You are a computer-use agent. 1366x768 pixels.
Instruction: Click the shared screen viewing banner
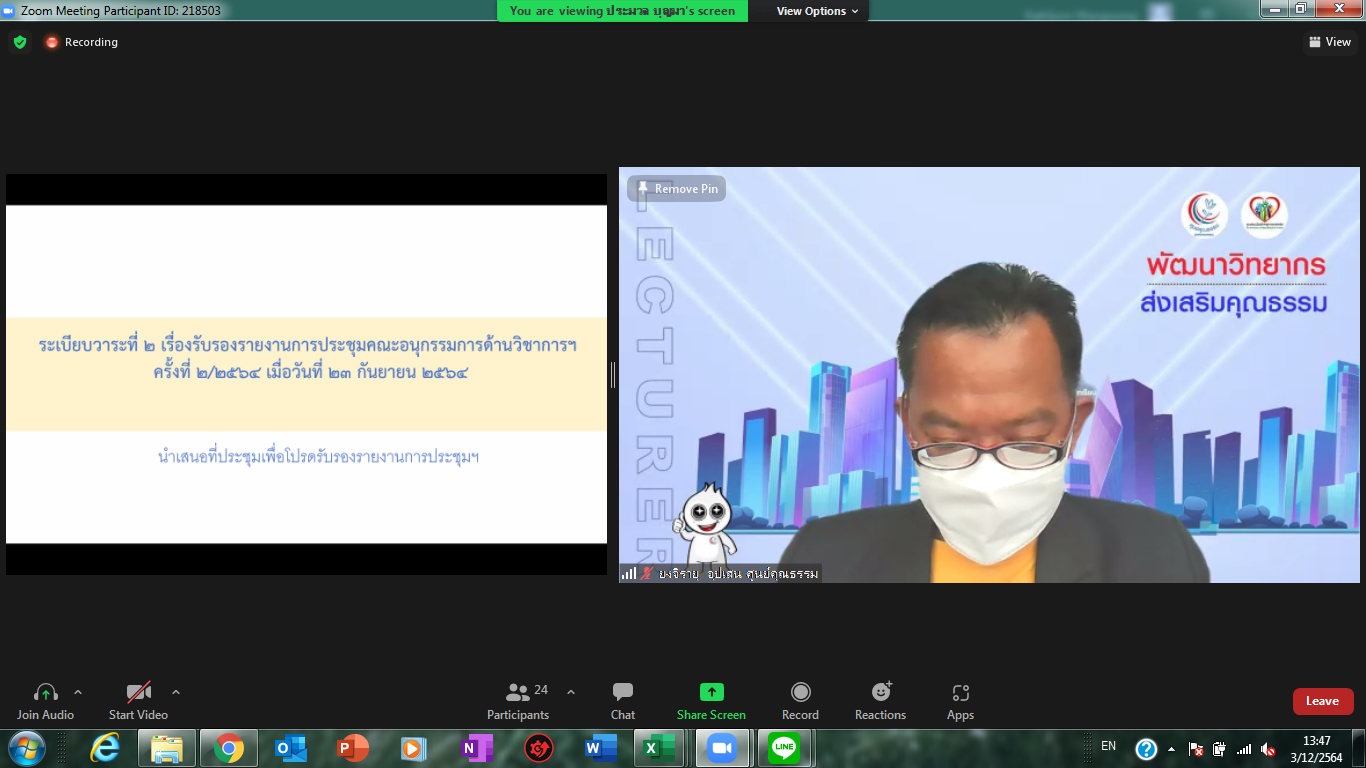pyautogui.click(x=622, y=11)
